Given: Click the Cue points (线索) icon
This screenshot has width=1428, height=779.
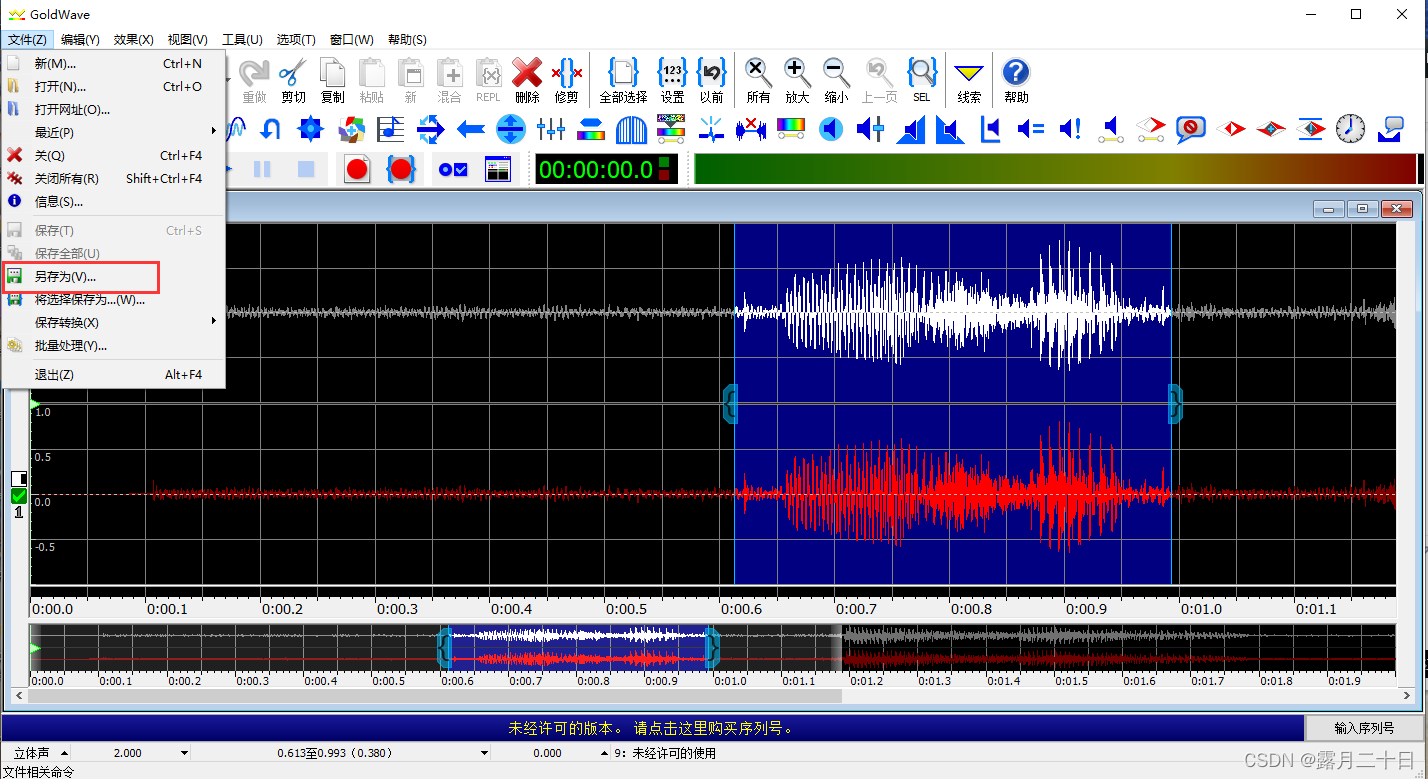Looking at the screenshot, I should point(968,80).
